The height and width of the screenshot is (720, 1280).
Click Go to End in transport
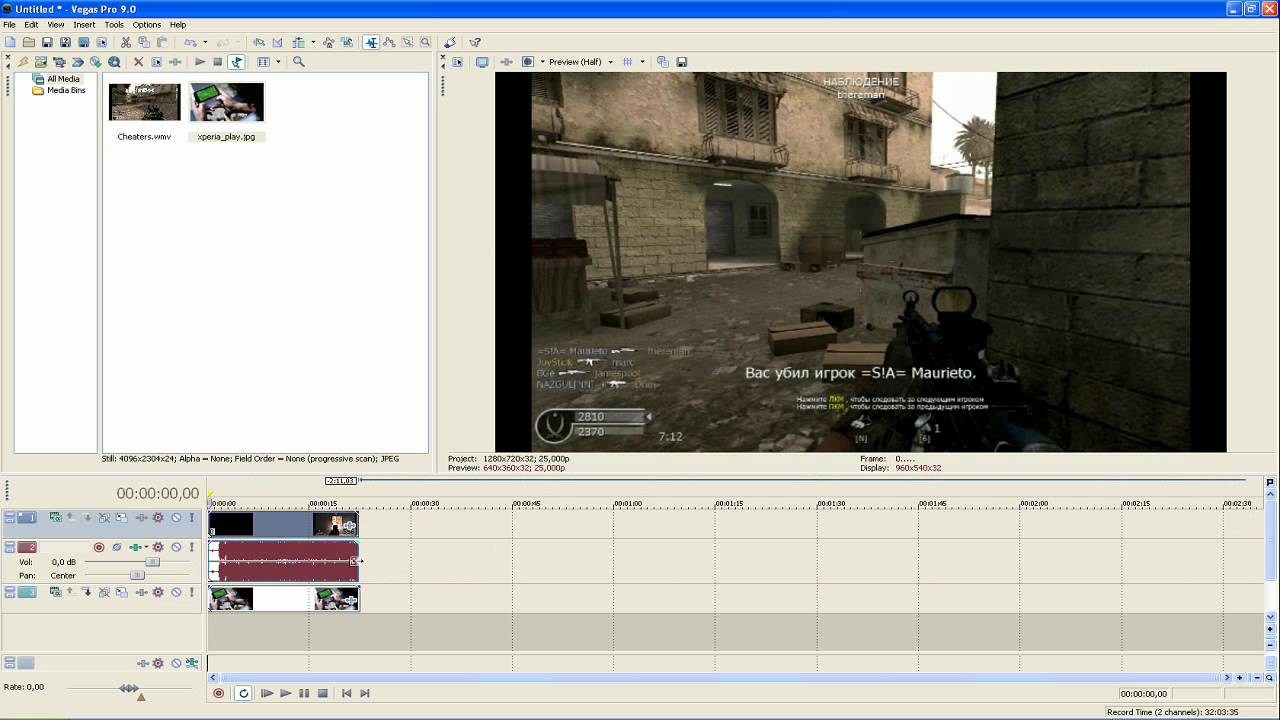tap(365, 693)
